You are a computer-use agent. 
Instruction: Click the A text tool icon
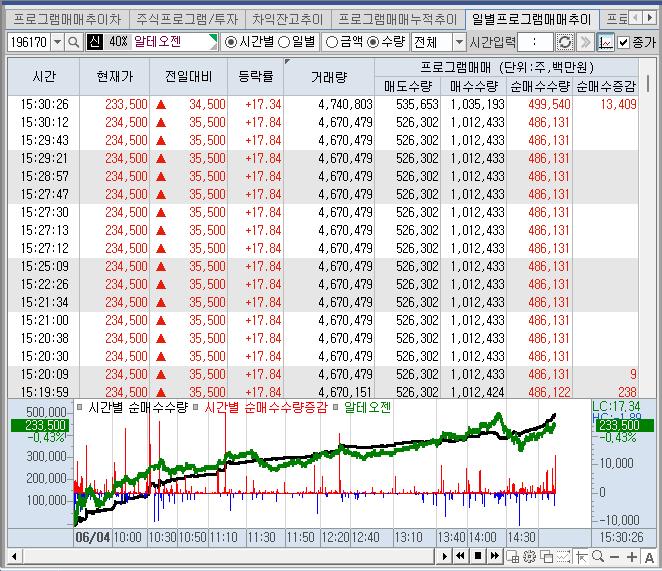[649, 557]
